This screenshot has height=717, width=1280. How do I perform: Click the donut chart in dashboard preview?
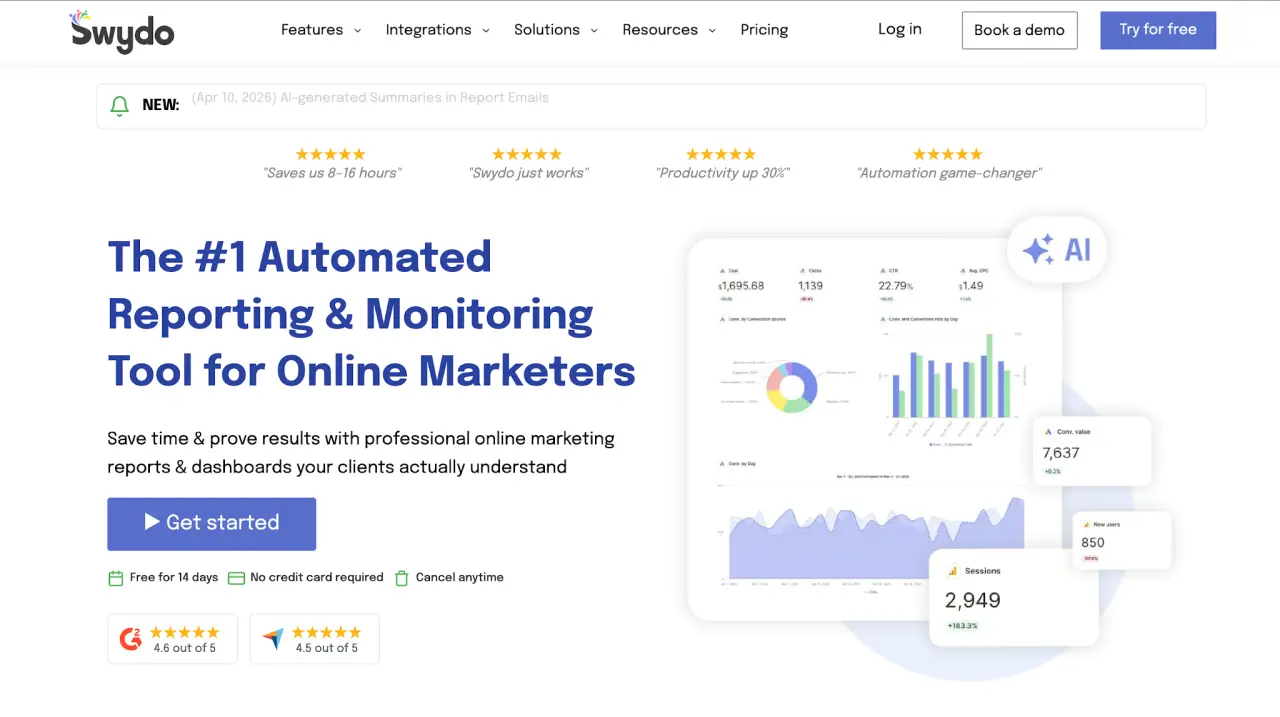tap(792, 386)
